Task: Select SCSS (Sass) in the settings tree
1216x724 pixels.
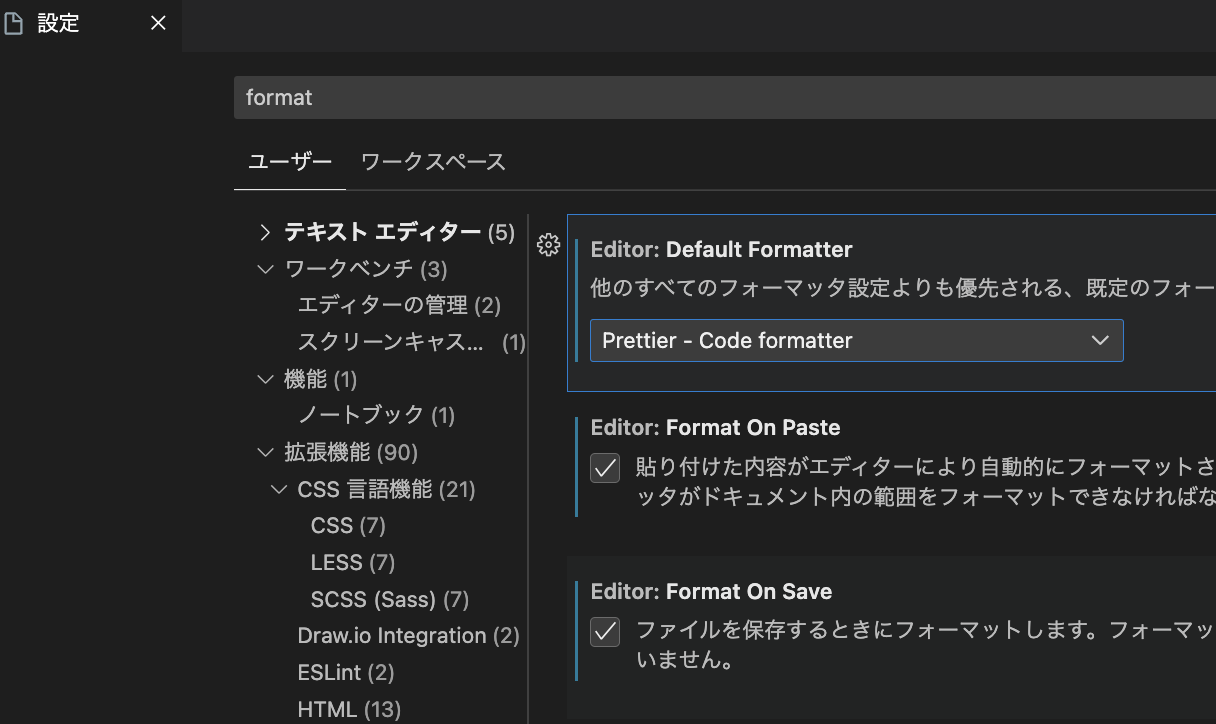Action: [x=389, y=600]
